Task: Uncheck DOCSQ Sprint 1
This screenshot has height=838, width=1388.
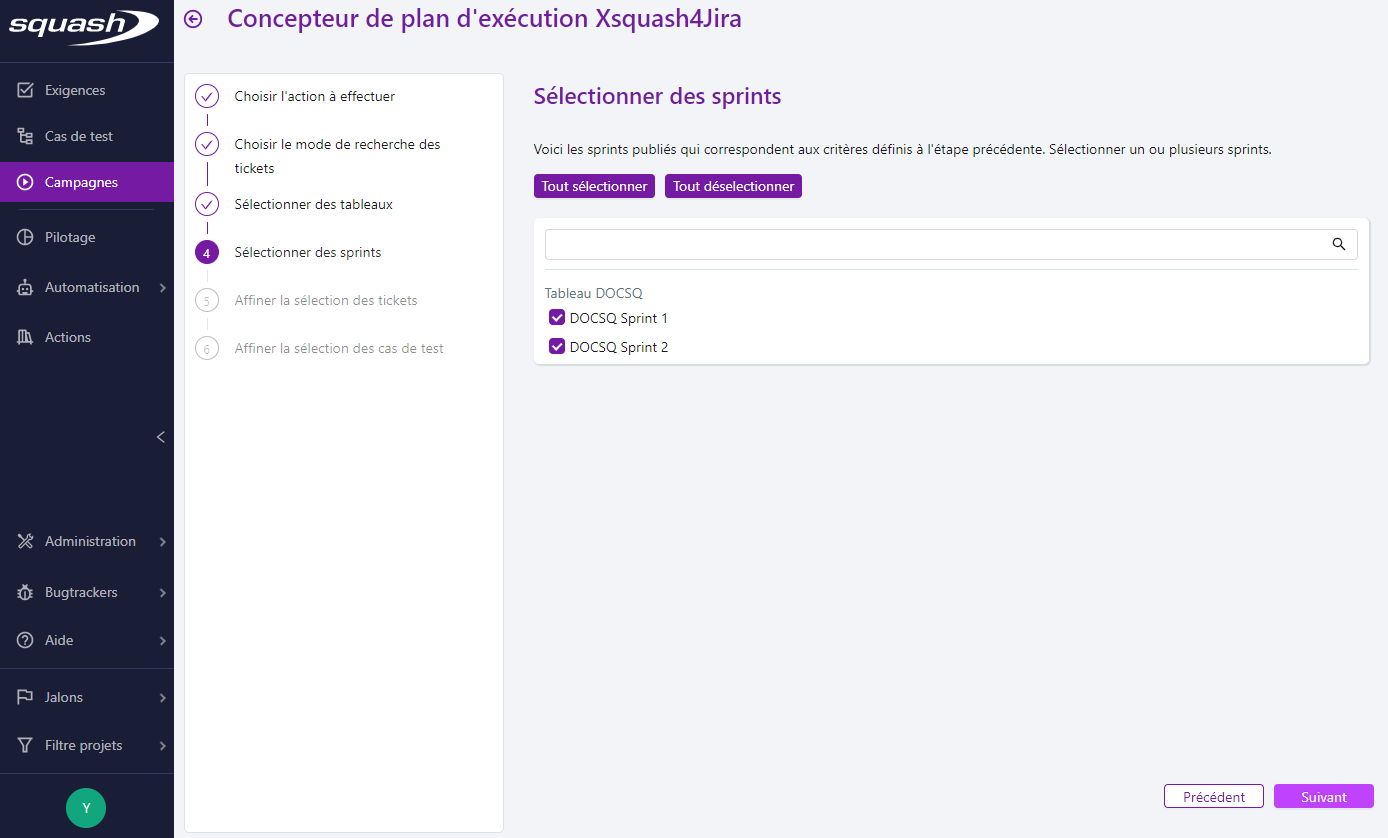Action: (557, 317)
